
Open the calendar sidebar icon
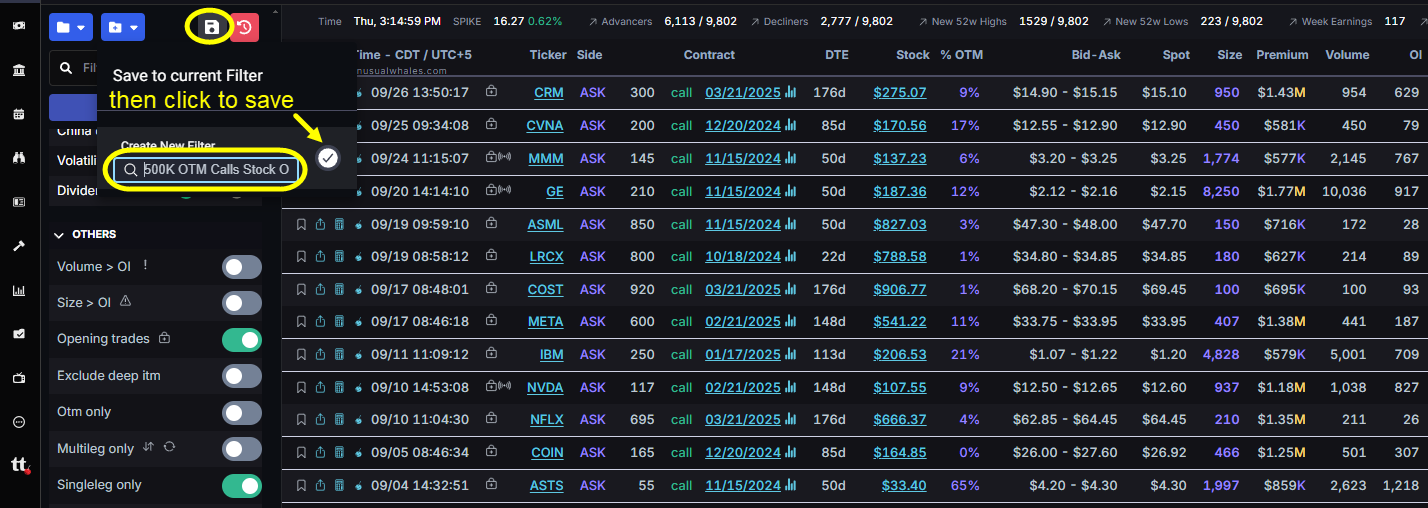click(19, 114)
